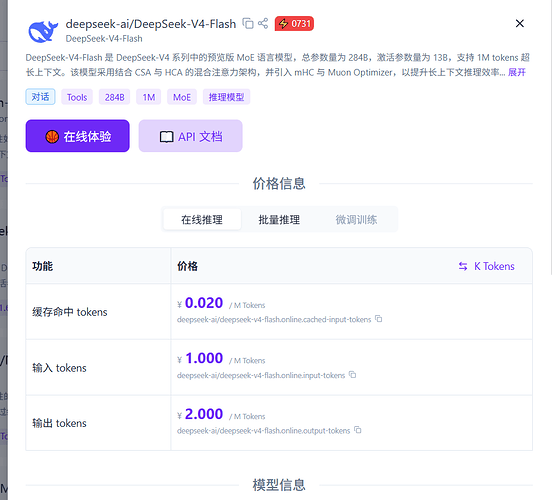The height and width of the screenshot is (500, 552).
Task: Switch to the 批量推理 pricing tab
Action: [x=279, y=219]
